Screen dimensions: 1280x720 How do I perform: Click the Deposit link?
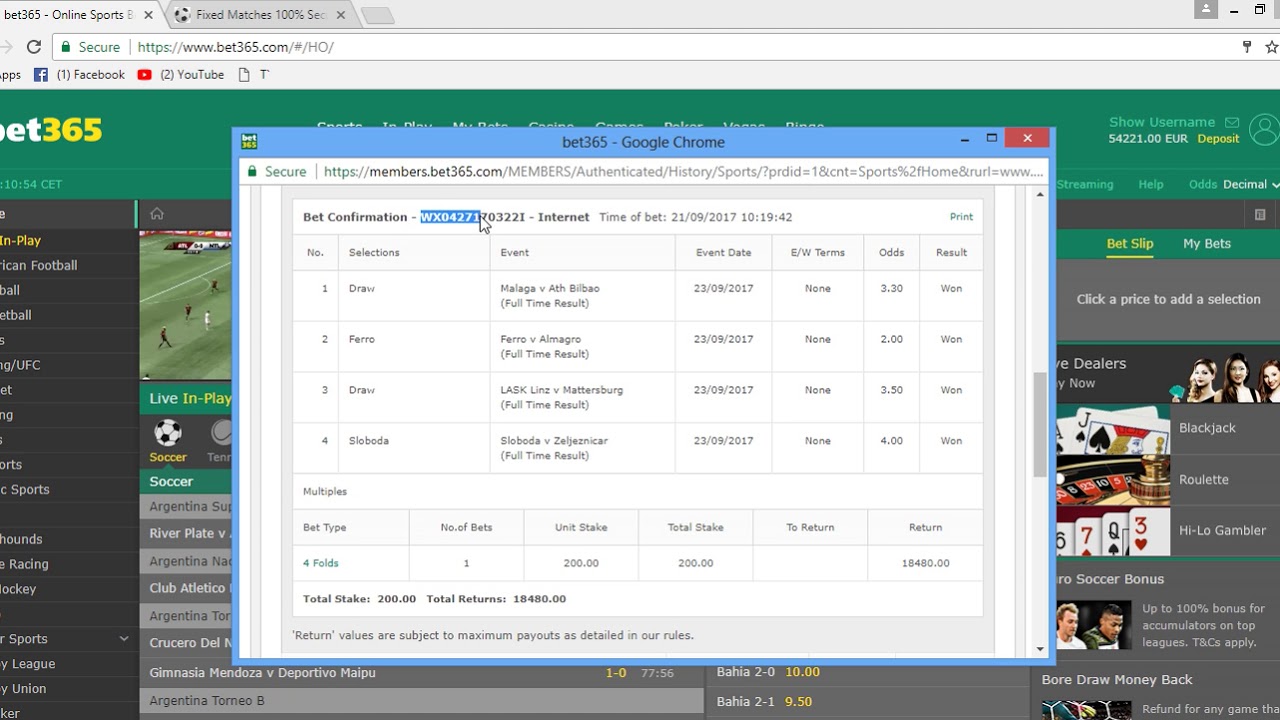tap(1218, 139)
